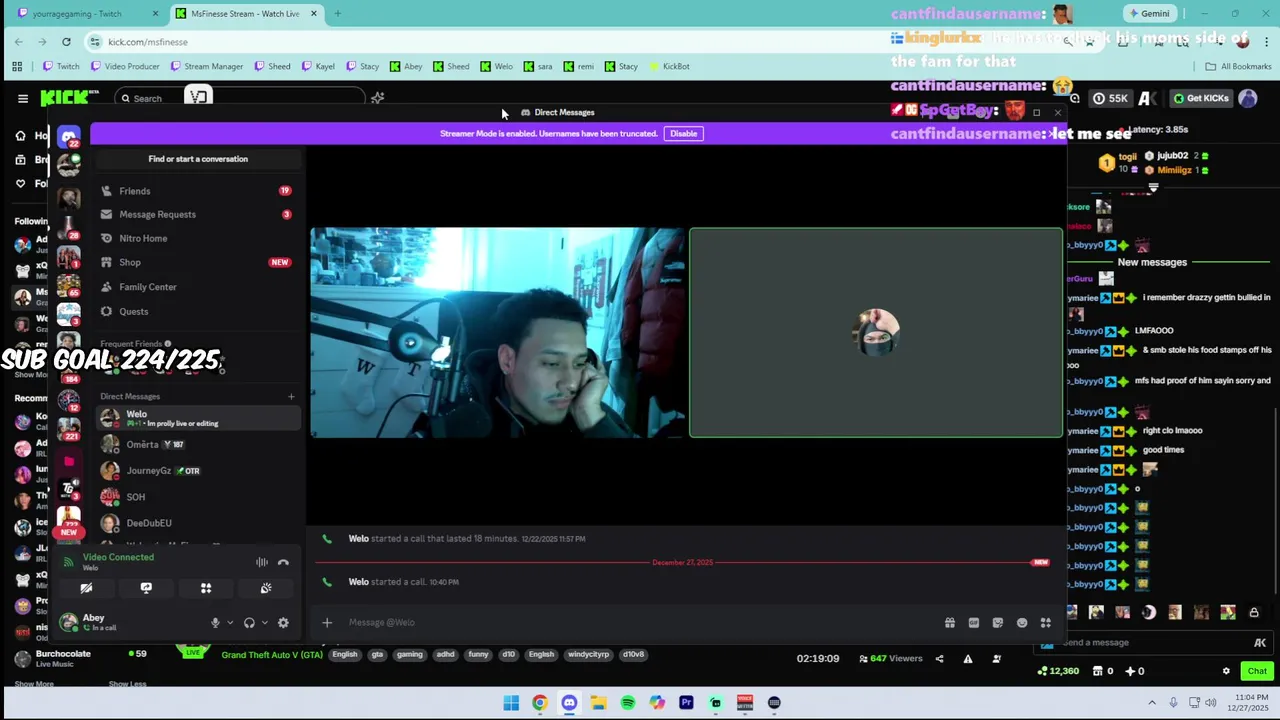This screenshot has width=1280, height=720.
Task: Open All Bookmarks folder
Action: [1238, 66]
